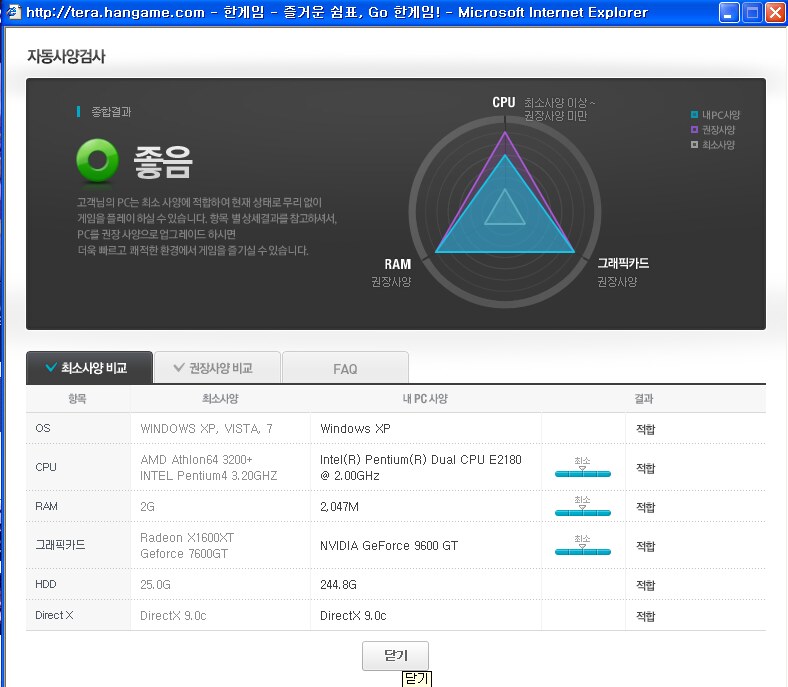Open the 권장사양 비교 tab
Image resolution: width=788 pixels, height=687 pixels.
coord(218,368)
